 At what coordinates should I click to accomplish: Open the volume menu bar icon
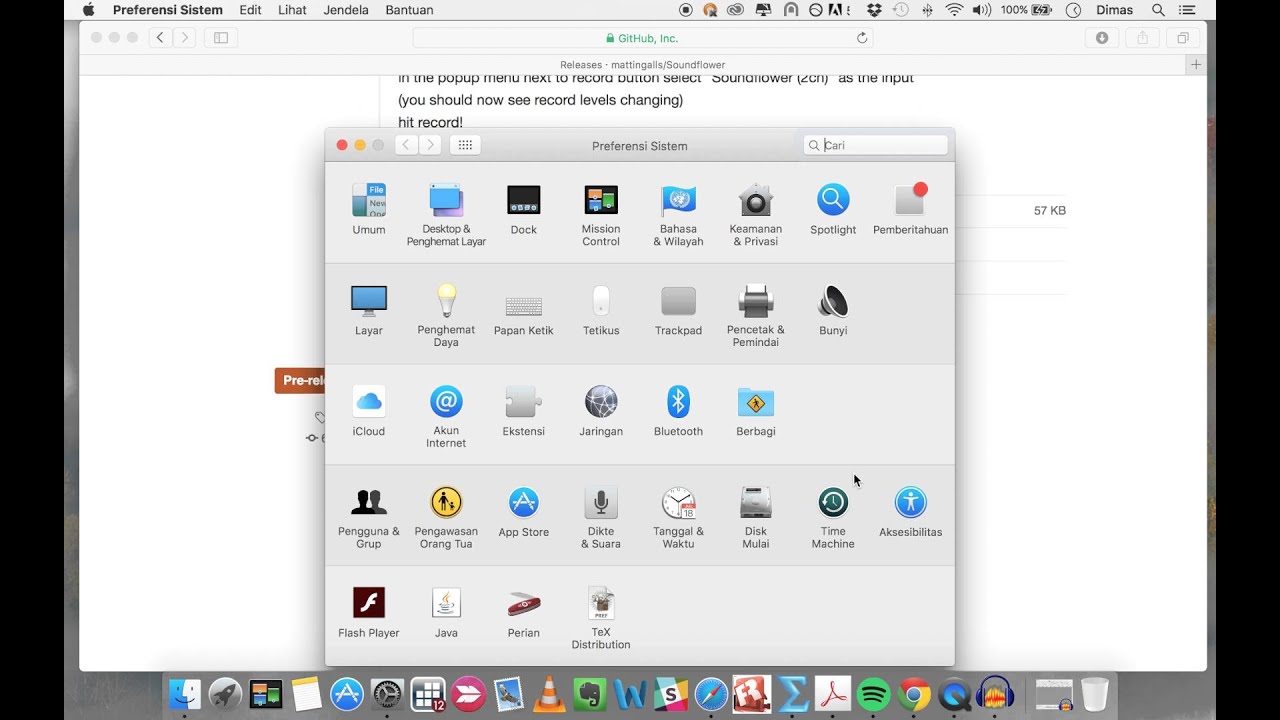[982, 10]
